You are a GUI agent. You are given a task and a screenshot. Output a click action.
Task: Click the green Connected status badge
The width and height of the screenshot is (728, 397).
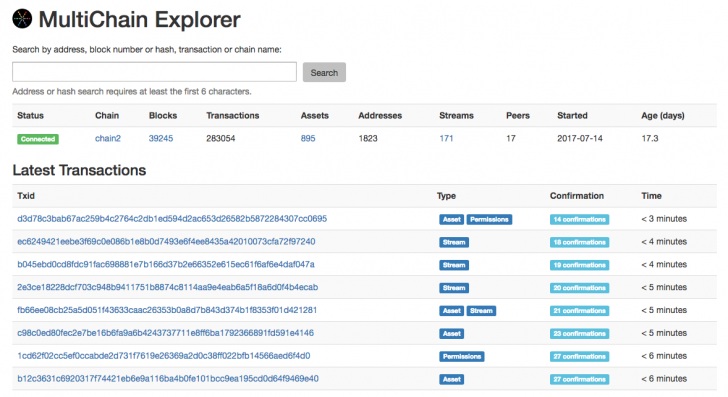(x=38, y=139)
